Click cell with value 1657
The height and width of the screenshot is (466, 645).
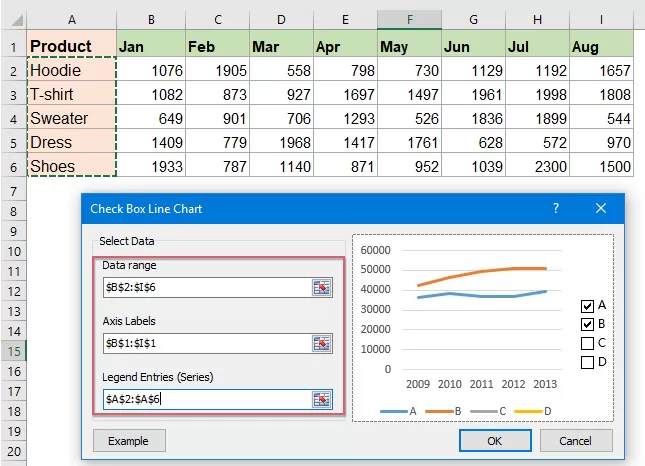pyautogui.click(x=601, y=69)
